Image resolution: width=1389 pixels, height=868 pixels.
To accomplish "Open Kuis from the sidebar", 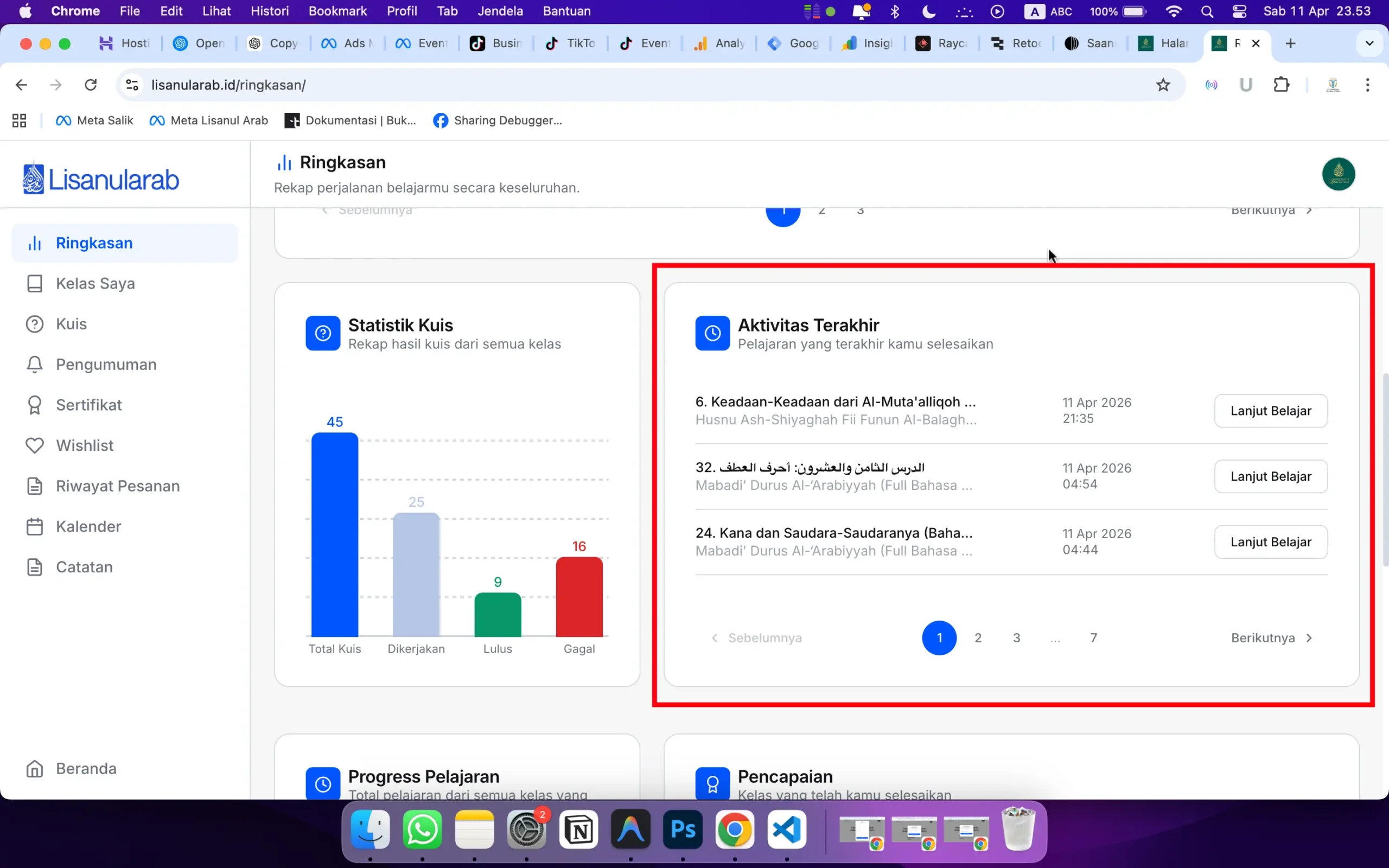I will tap(71, 324).
